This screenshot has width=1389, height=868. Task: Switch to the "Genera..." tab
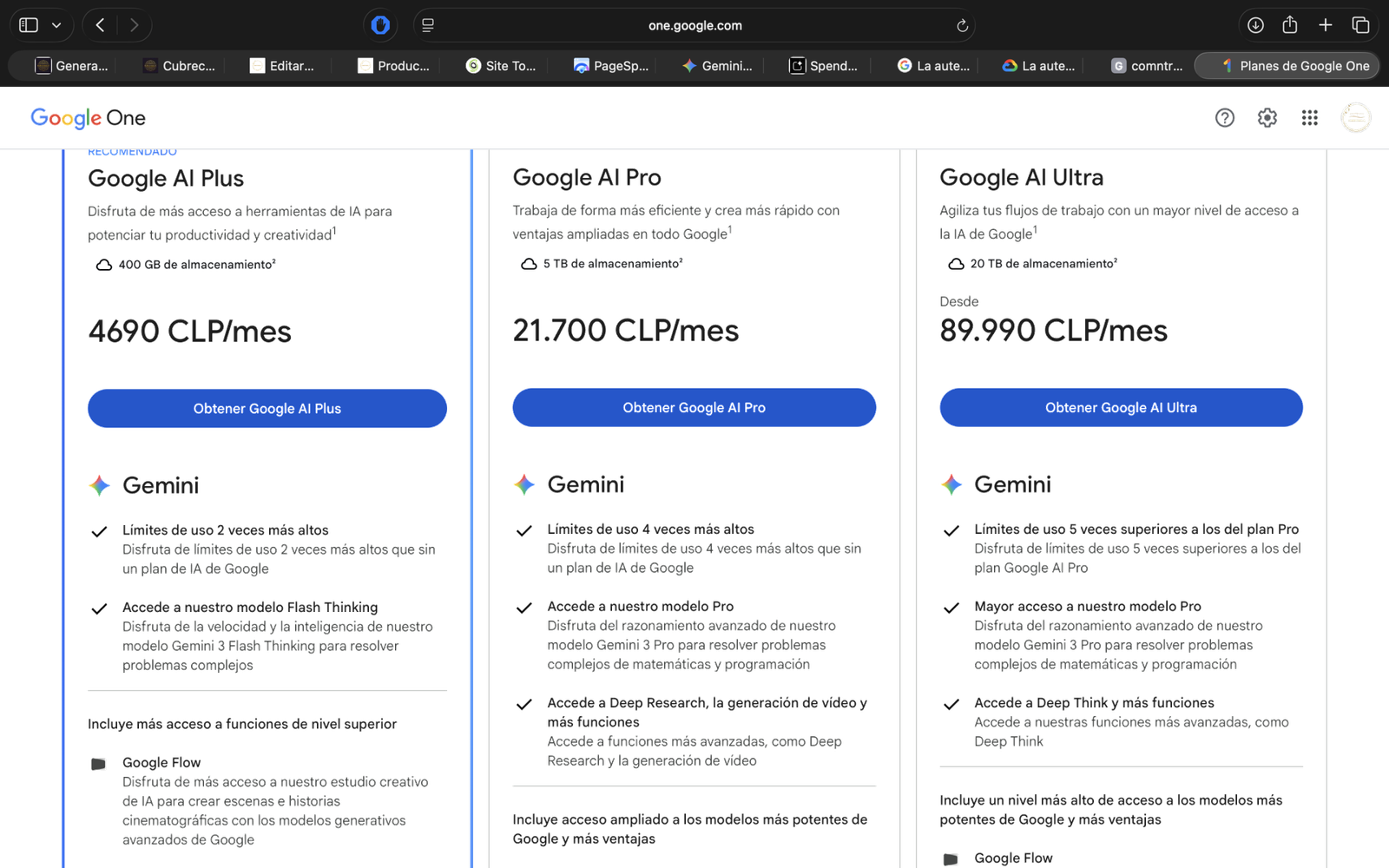(71, 65)
